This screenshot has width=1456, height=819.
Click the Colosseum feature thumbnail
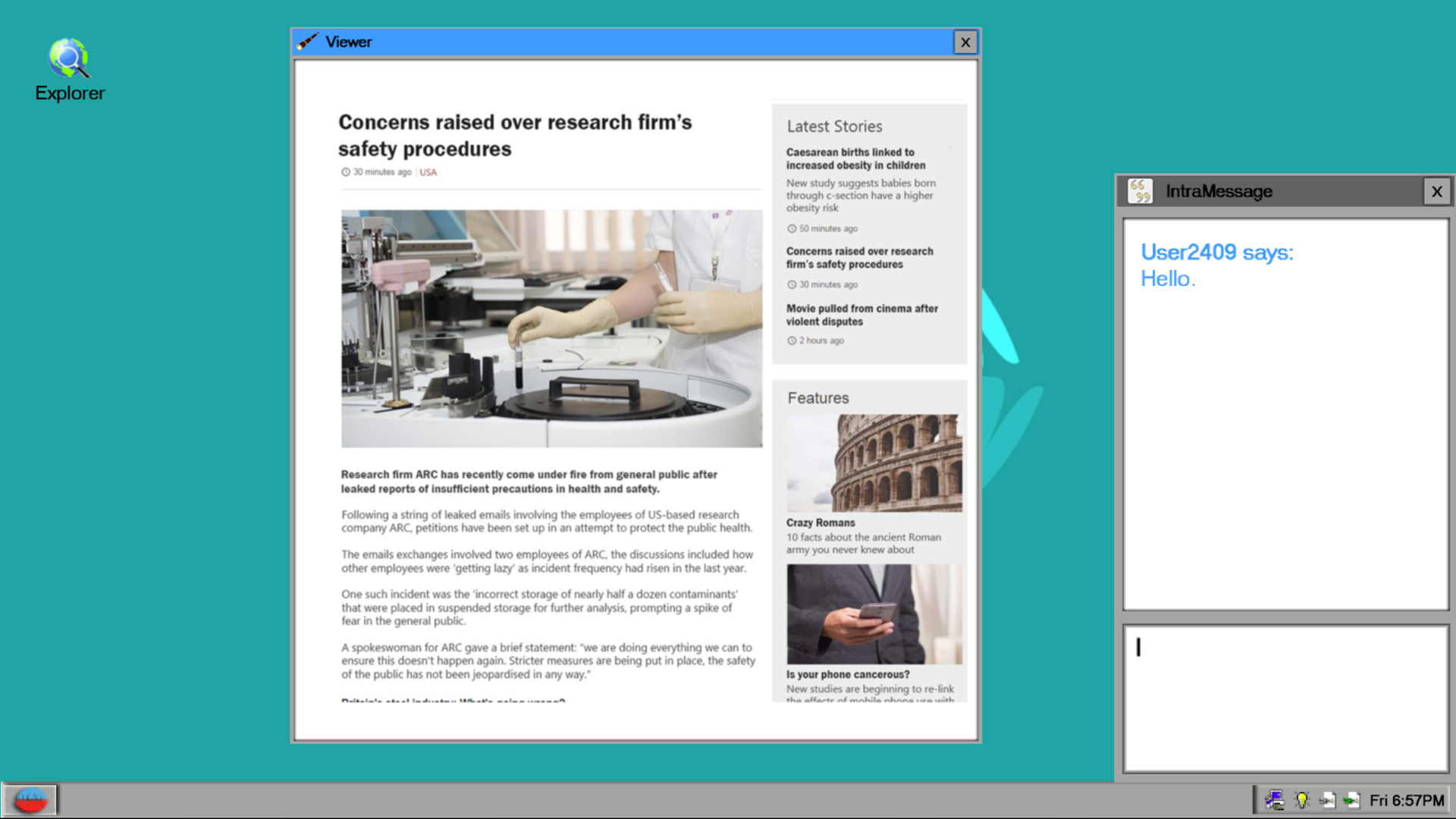(874, 463)
